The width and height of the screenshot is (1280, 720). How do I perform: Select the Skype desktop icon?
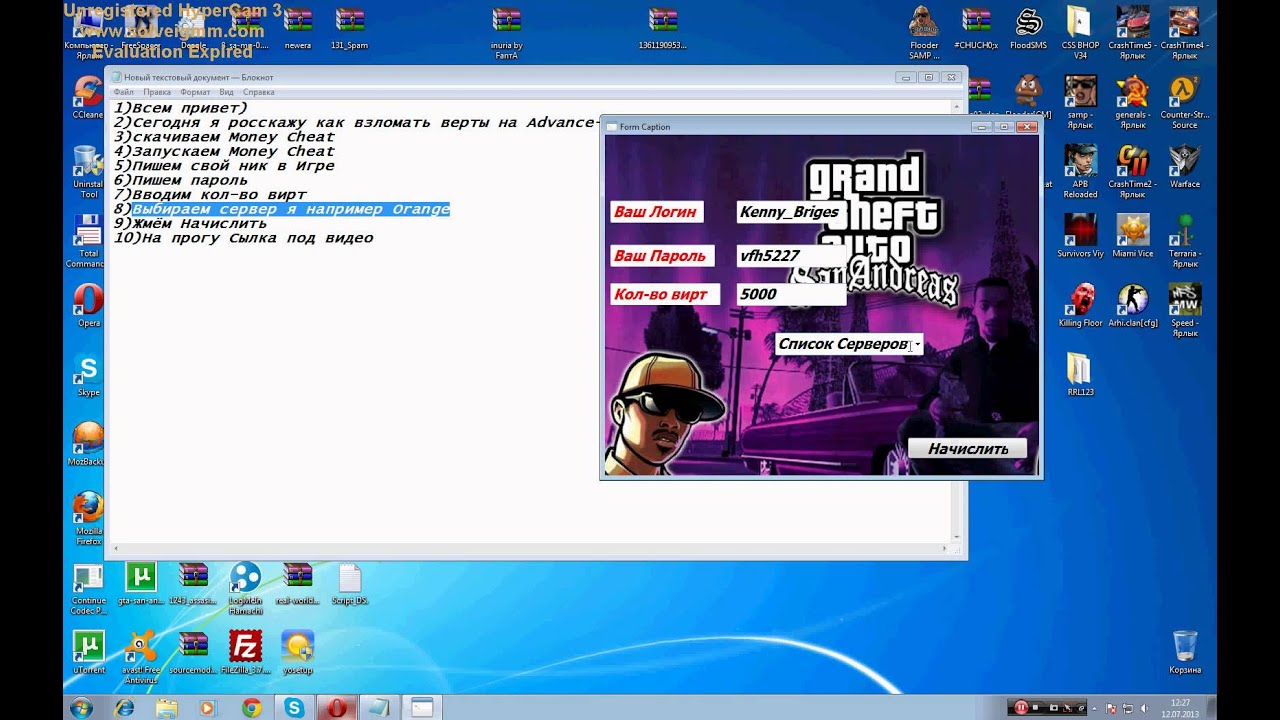[88, 375]
